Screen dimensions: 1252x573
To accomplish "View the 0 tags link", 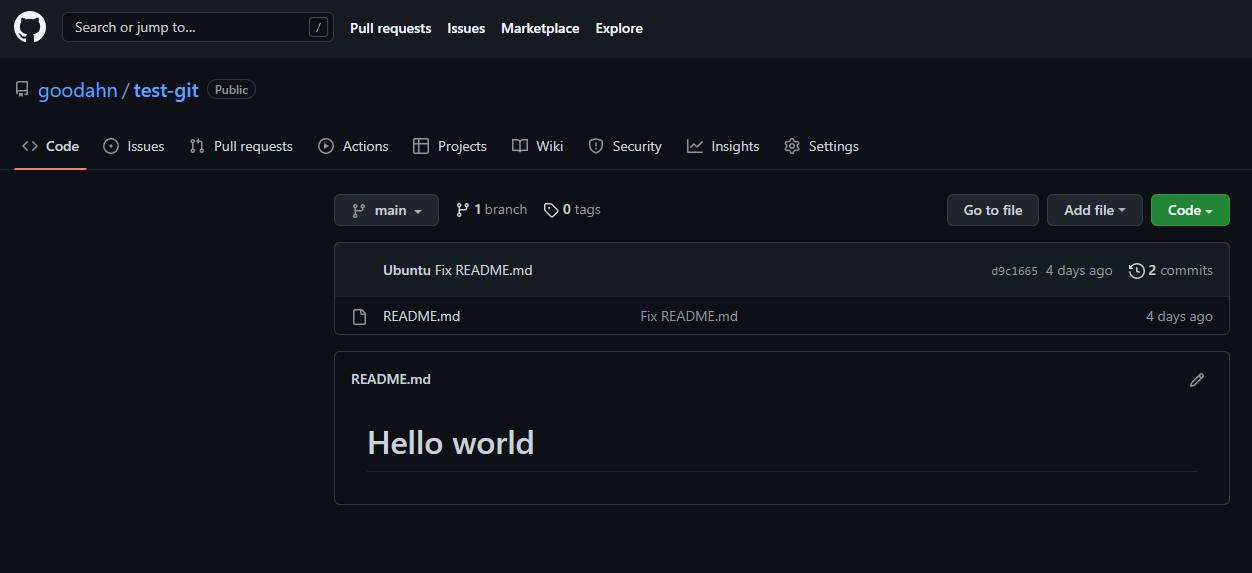I will 572,210.
